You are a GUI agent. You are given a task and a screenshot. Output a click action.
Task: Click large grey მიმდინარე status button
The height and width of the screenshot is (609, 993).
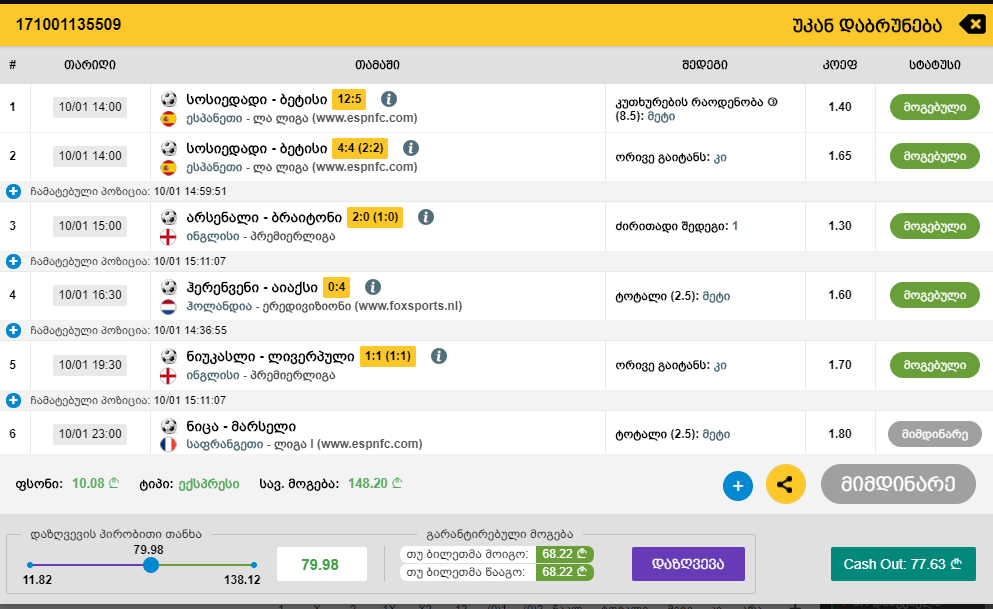pos(898,484)
